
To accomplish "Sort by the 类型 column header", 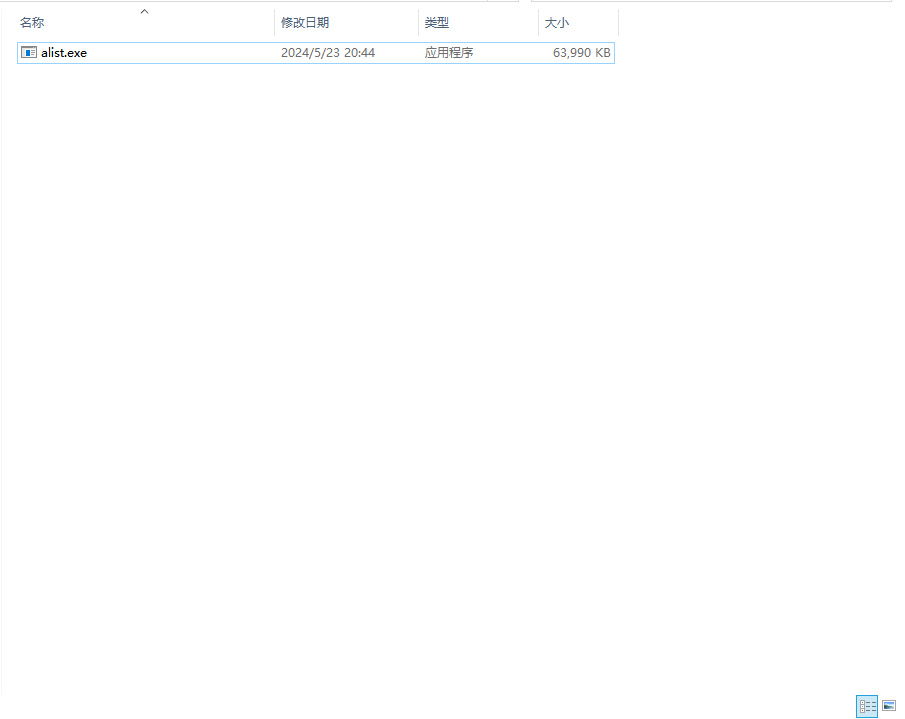I will click(x=436, y=23).
